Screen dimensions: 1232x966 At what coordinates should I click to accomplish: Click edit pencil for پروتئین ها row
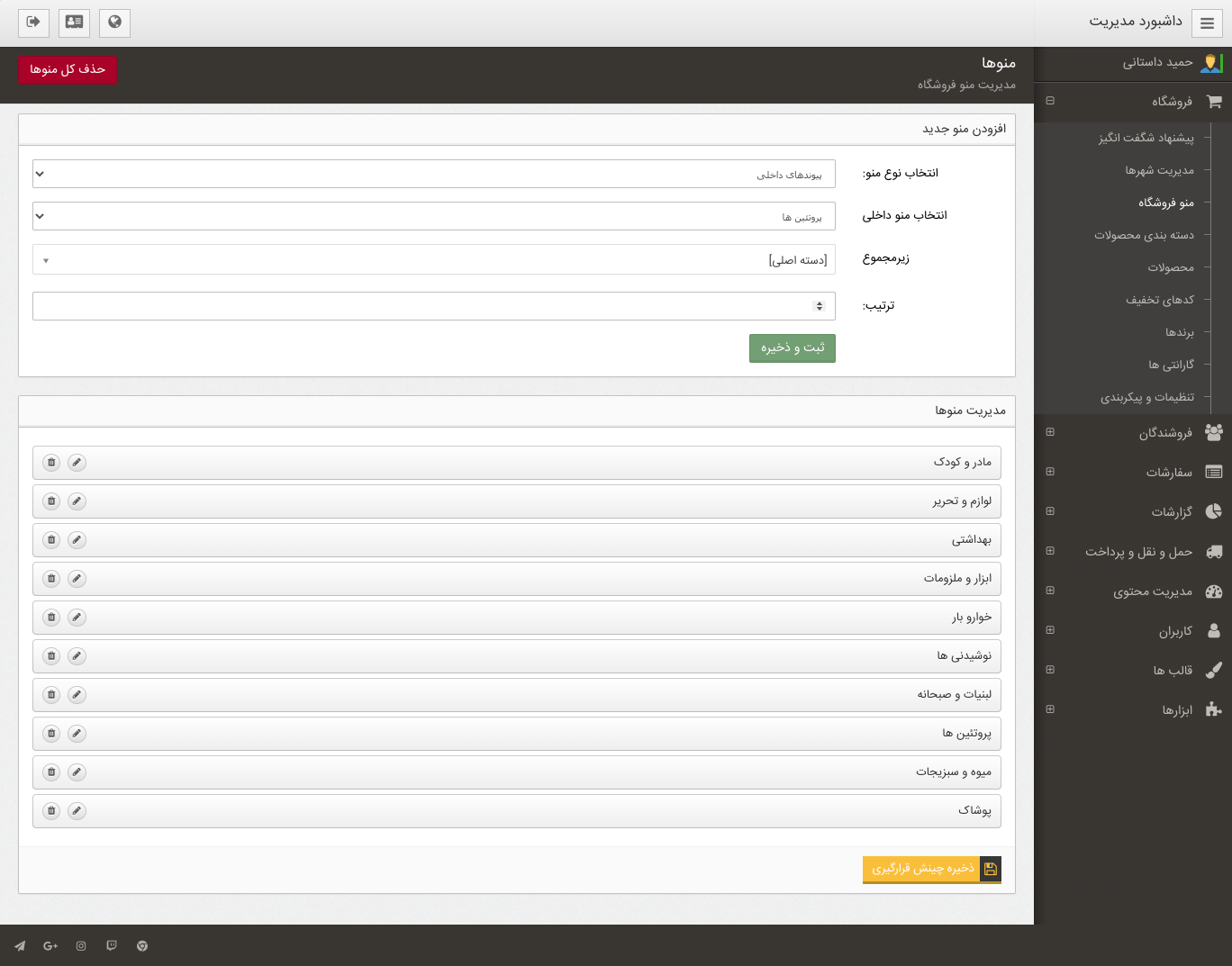coord(77,734)
